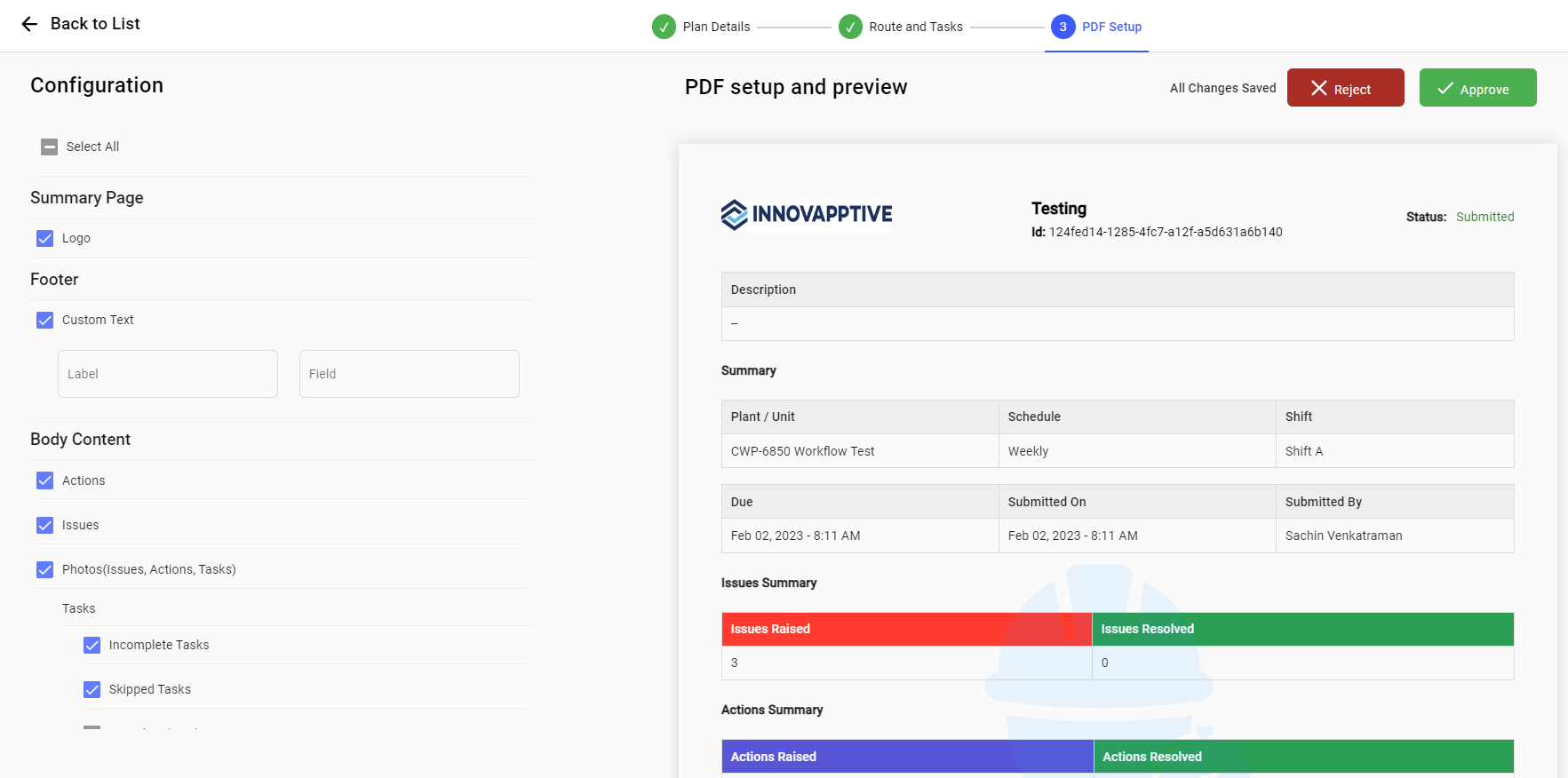Click the PDF Setup step 3 circle

[x=1063, y=27]
